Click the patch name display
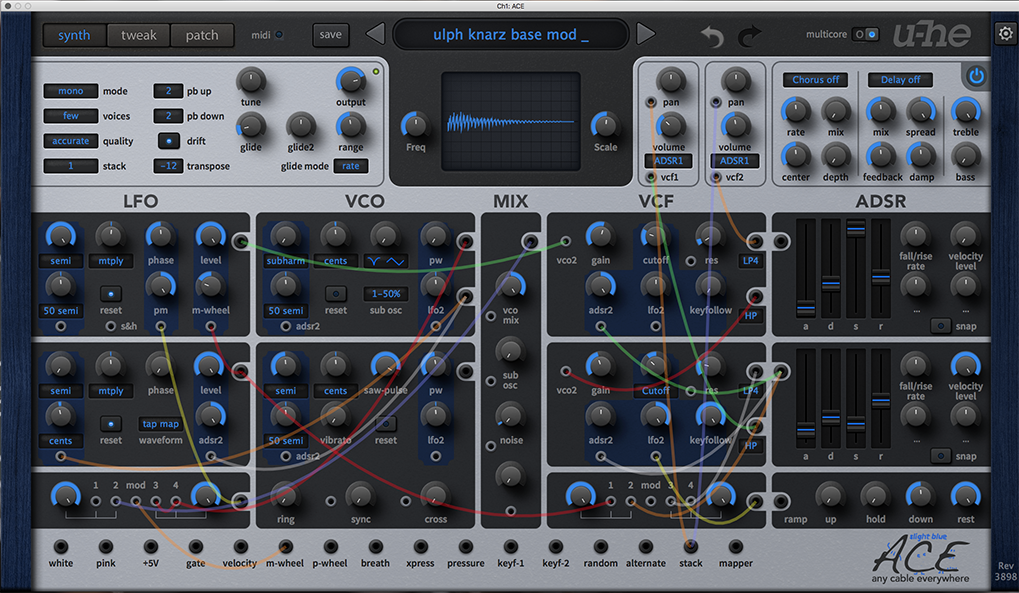The height and width of the screenshot is (593, 1019). [511, 34]
